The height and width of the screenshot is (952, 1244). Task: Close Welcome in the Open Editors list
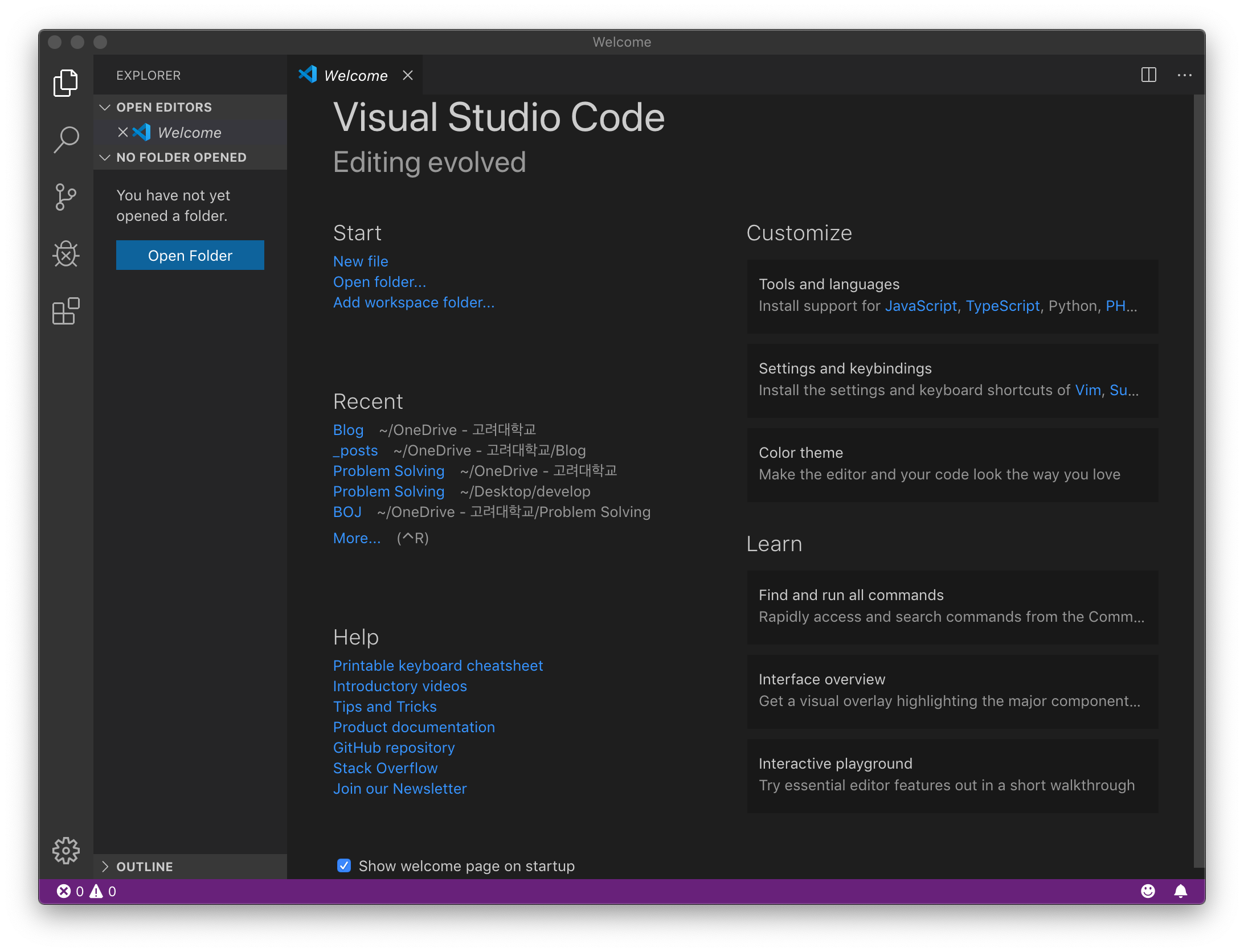[122, 132]
